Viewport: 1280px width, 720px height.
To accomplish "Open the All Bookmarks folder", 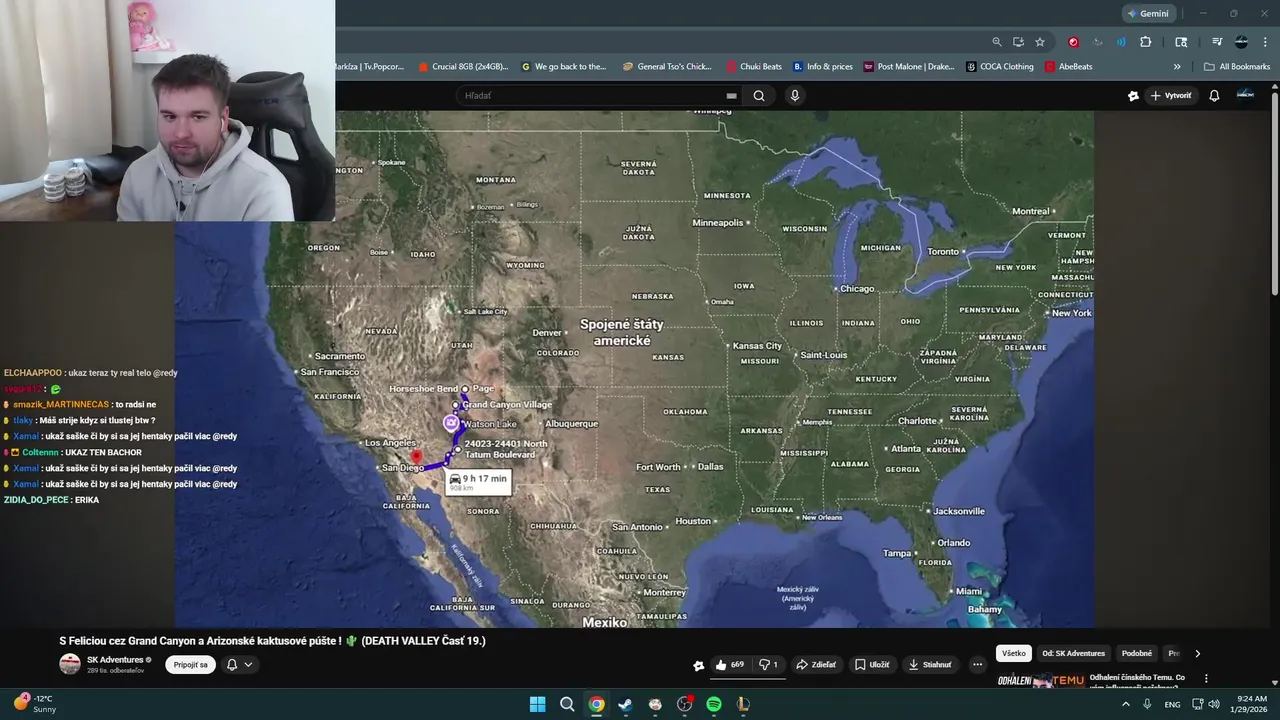I will click(1237, 67).
